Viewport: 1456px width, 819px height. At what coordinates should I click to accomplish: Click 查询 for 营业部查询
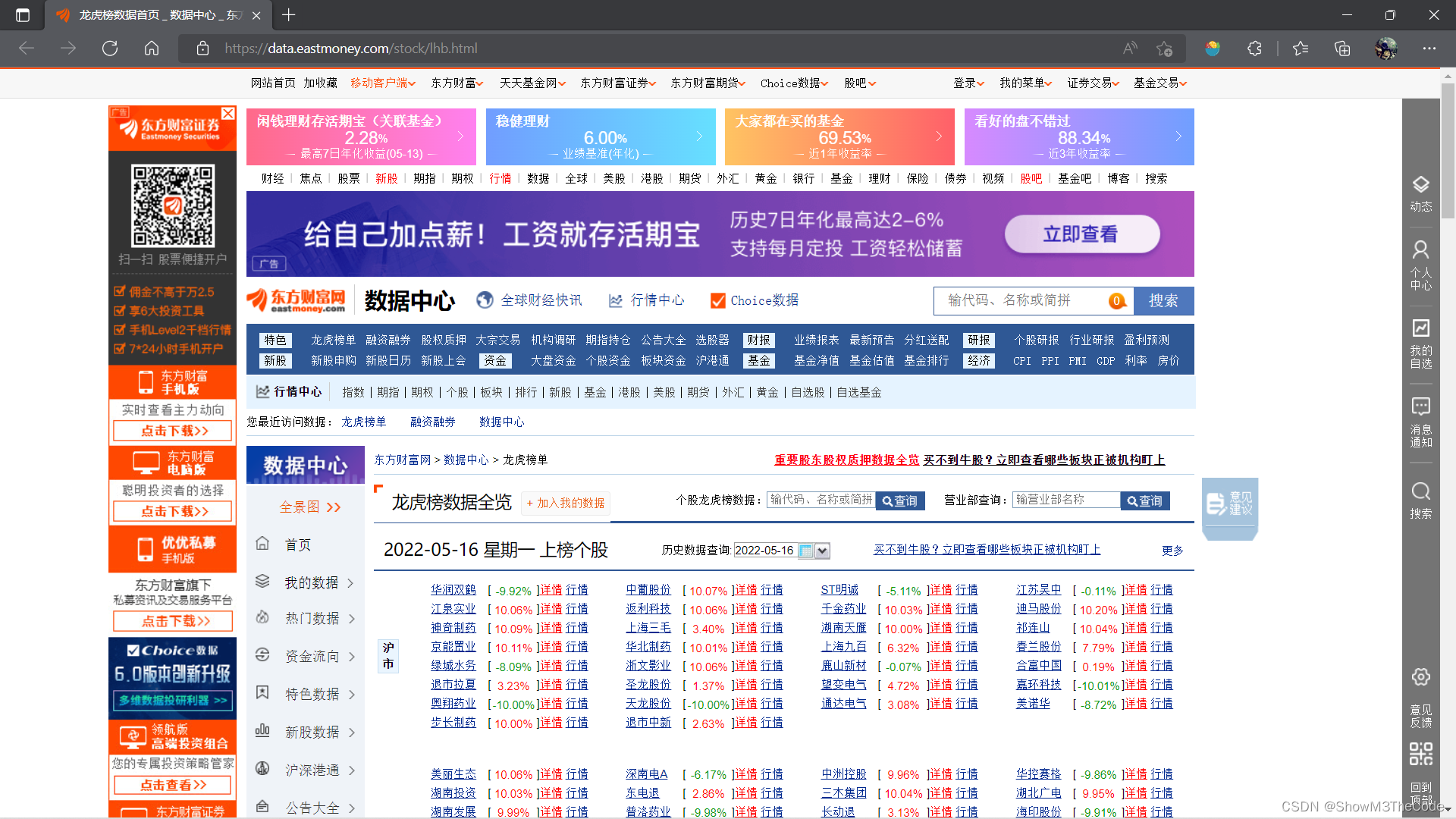pos(1145,500)
